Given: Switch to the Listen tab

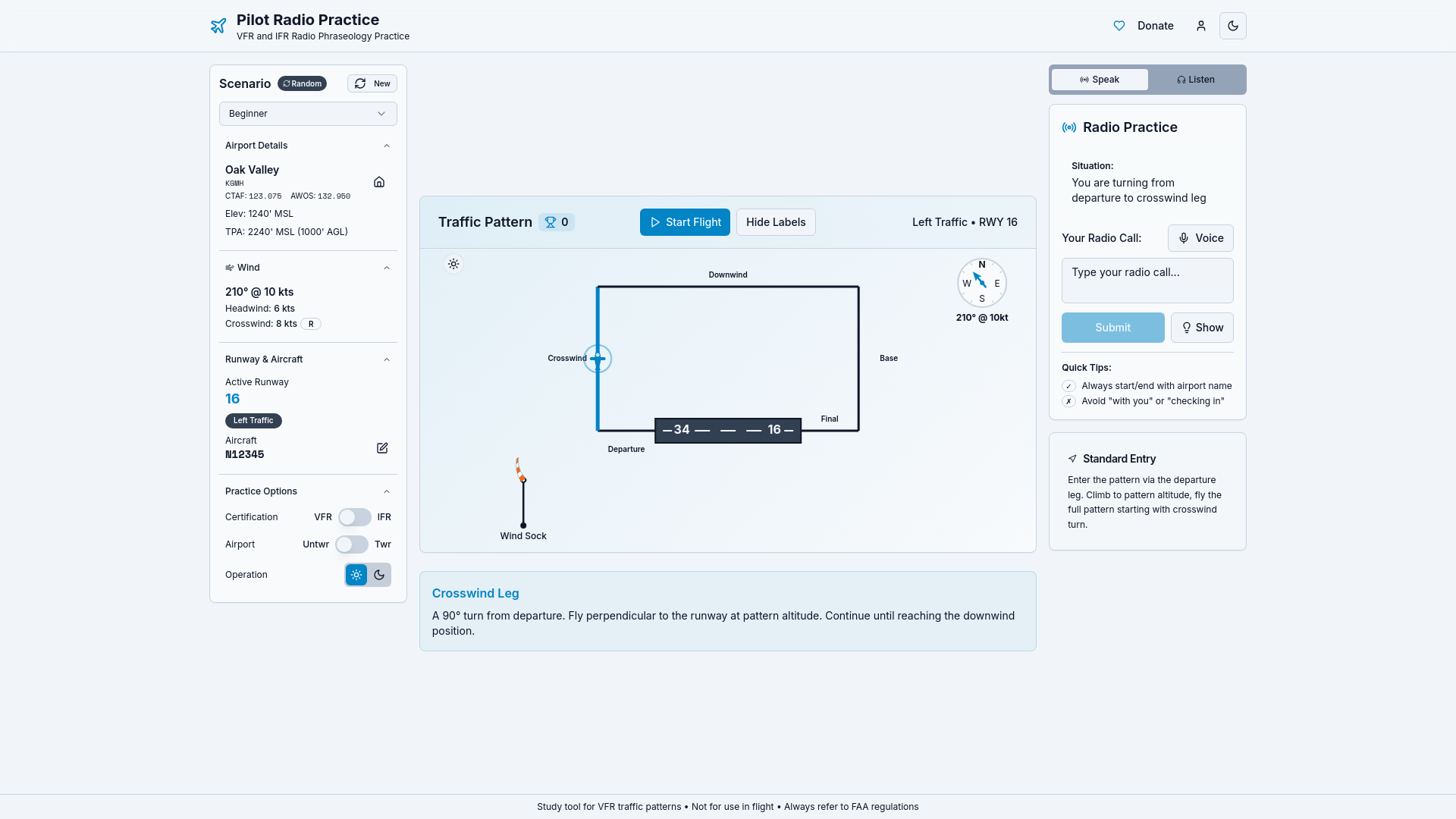Looking at the screenshot, I should (x=1196, y=80).
